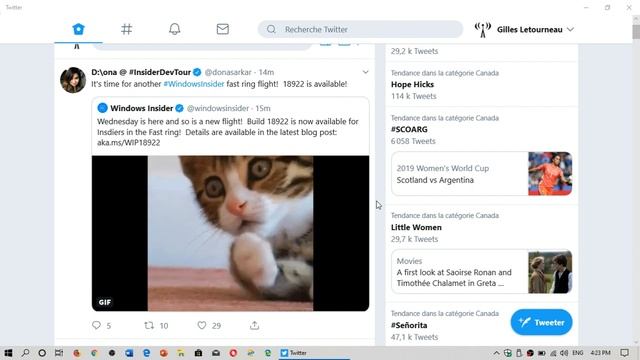Open the #Señorita trend
The height and width of the screenshot is (360, 640).
pyautogui.click(x=409, y=325)
